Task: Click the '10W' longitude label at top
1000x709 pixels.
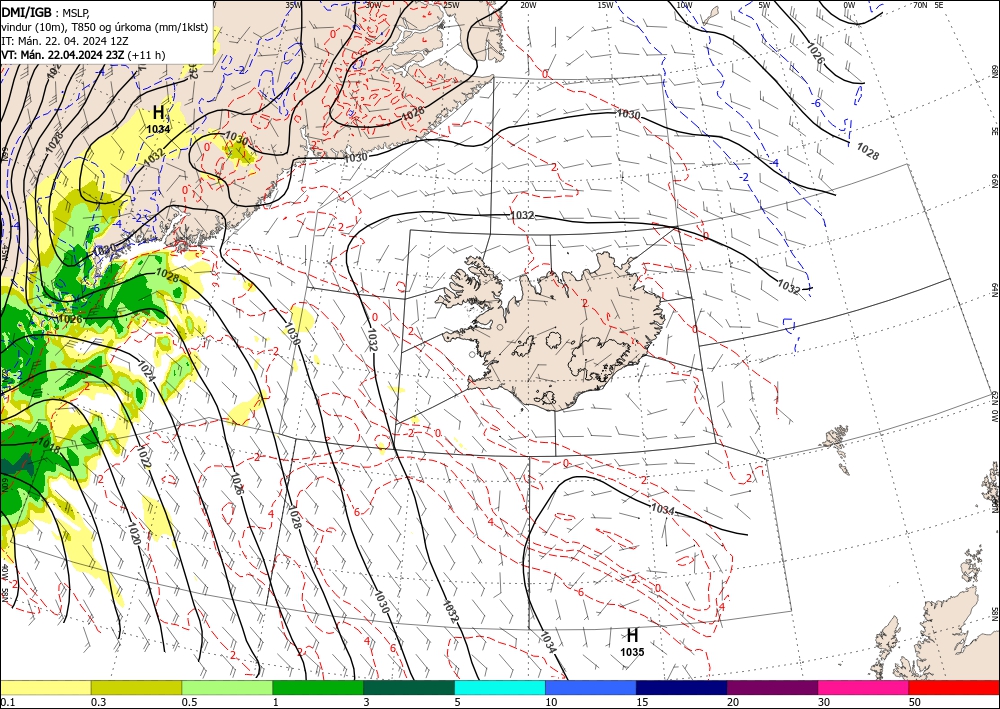Action: pos(684,5)
